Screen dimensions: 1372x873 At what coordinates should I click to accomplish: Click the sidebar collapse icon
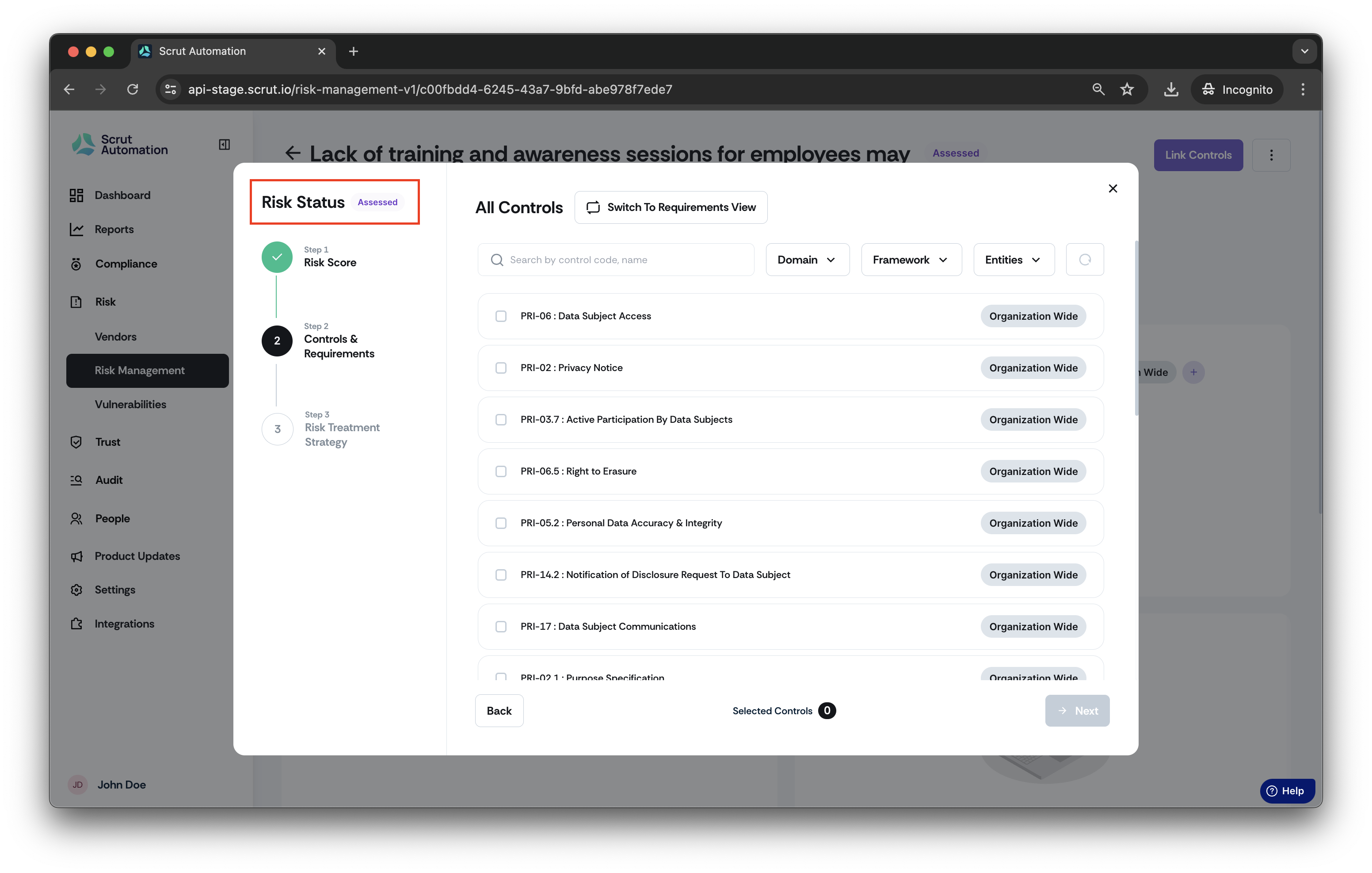click(225, 145)
